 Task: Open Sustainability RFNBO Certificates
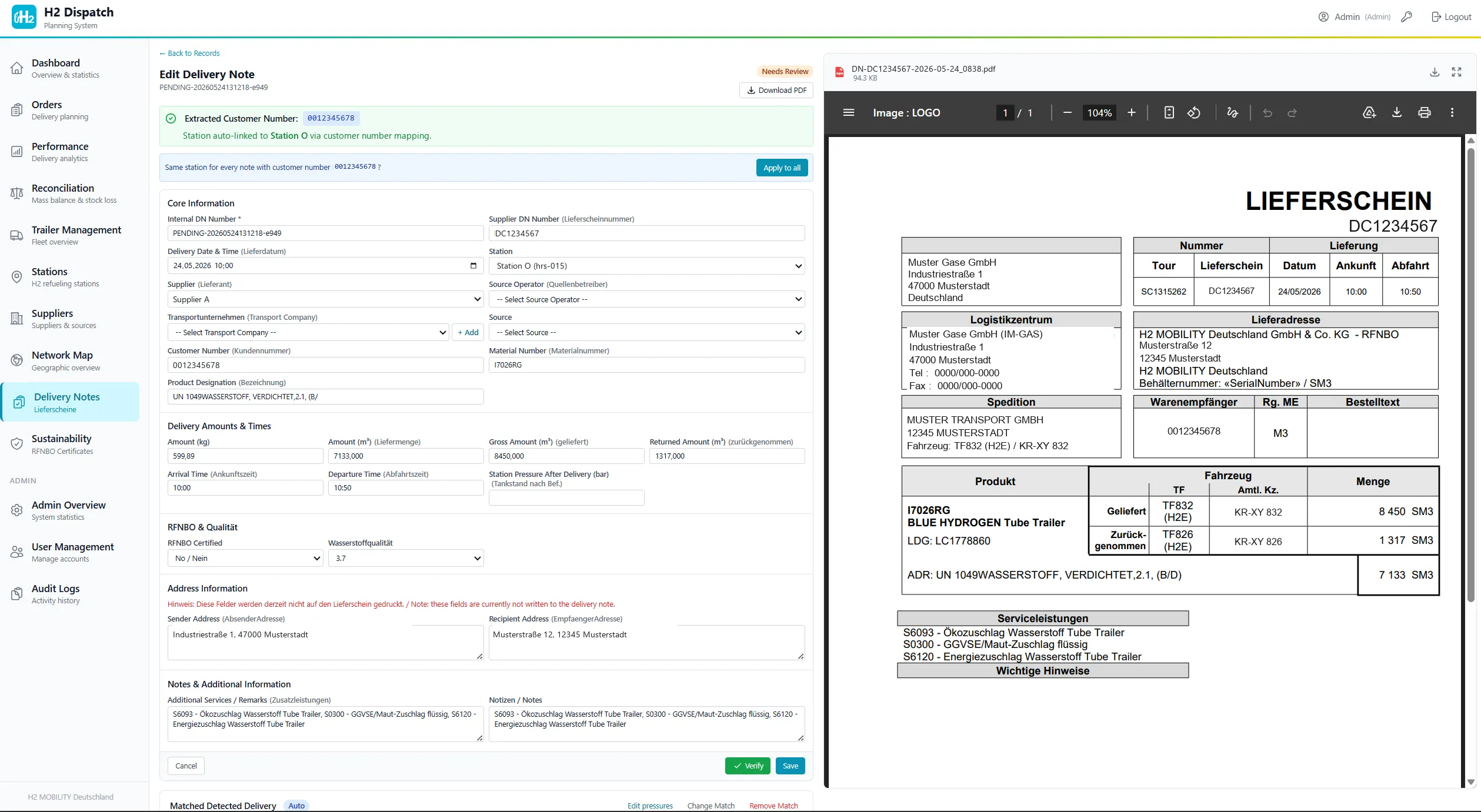click(70, 444)
